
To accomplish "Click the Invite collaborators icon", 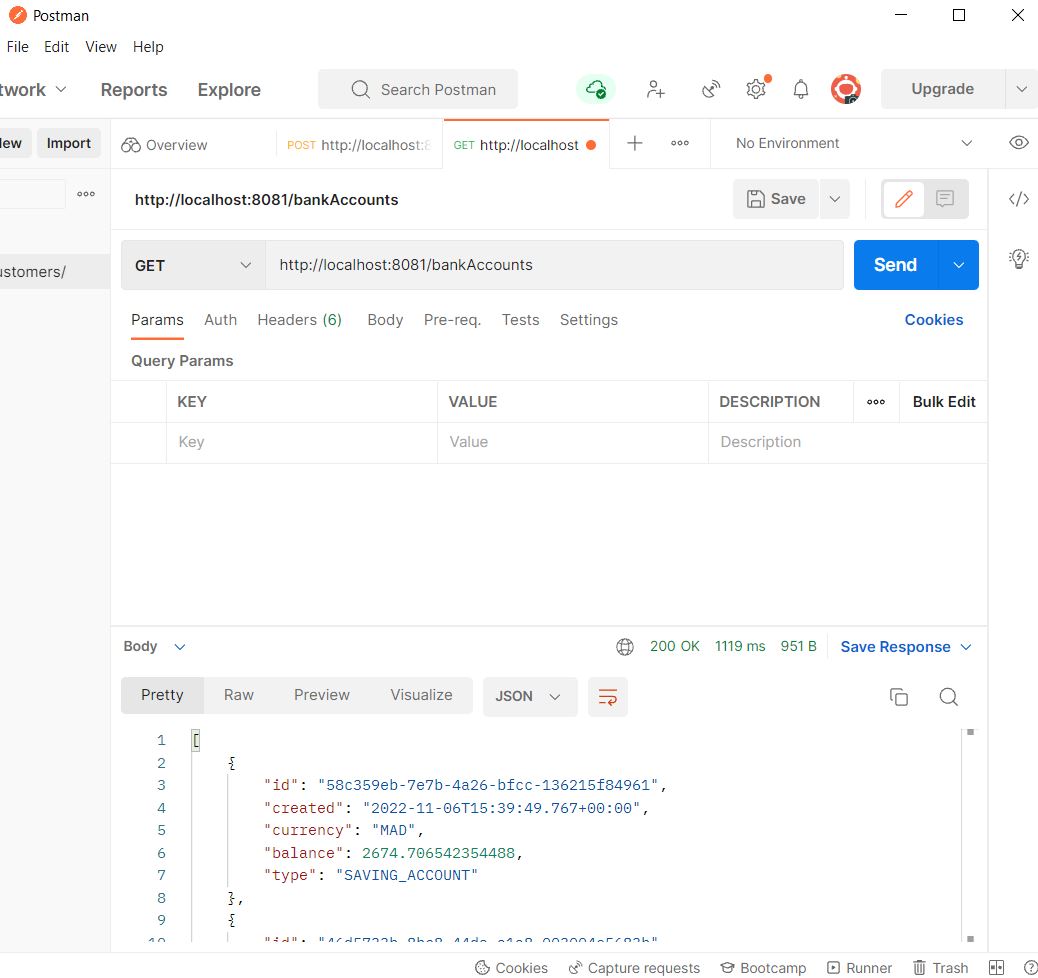I will [655, 89].
